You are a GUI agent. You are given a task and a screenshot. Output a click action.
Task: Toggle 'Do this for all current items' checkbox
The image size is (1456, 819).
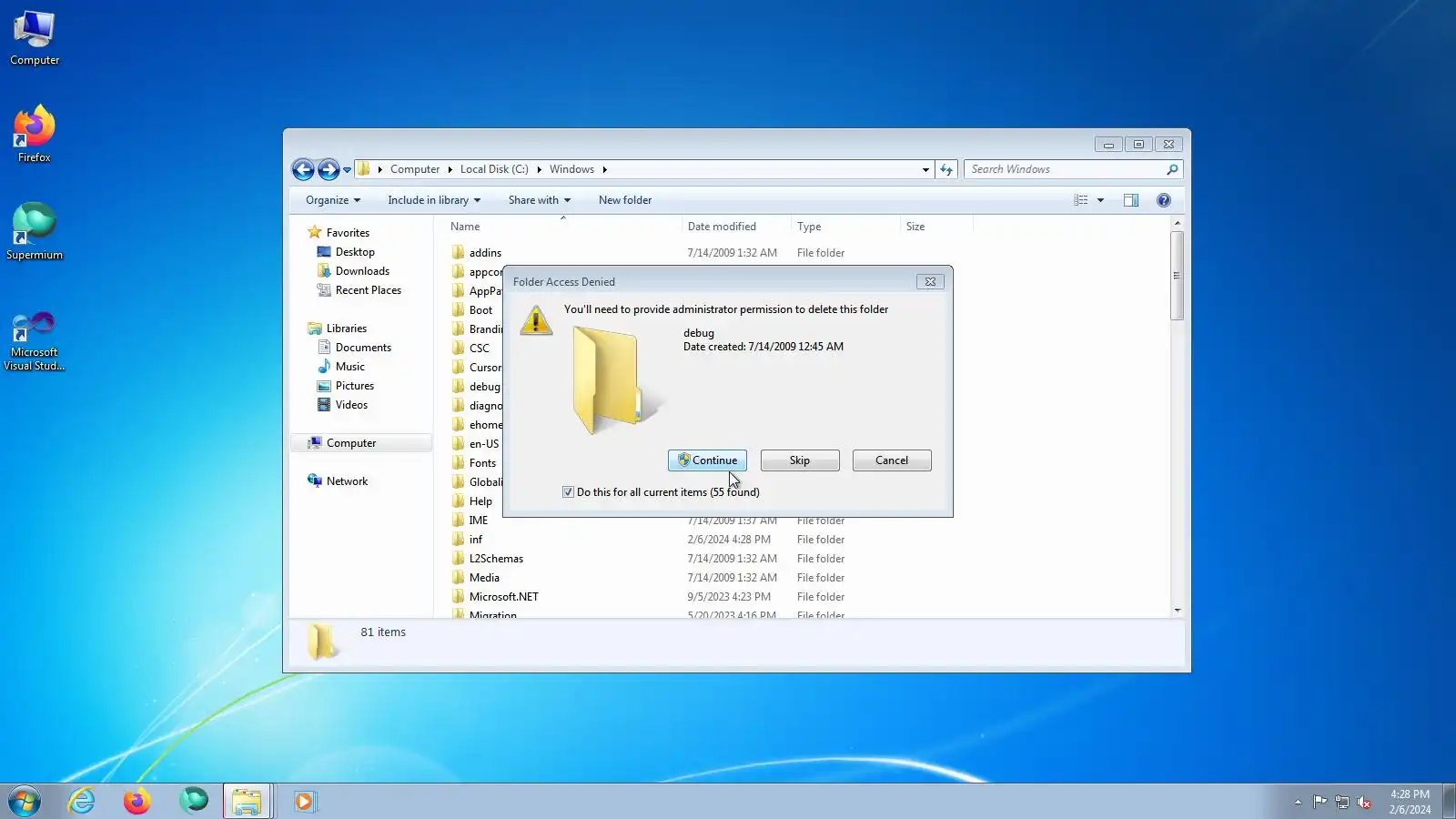pyautogui.click(x=569, y=492)
